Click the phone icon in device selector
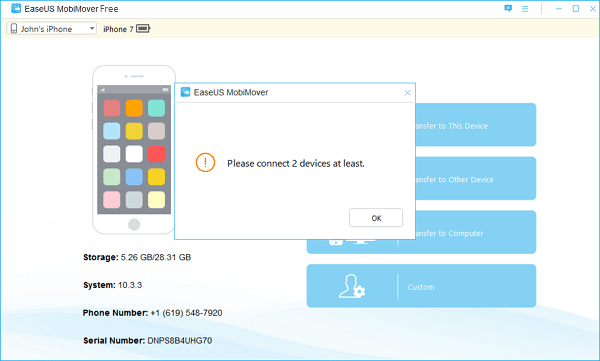 [x=14, y=29]
